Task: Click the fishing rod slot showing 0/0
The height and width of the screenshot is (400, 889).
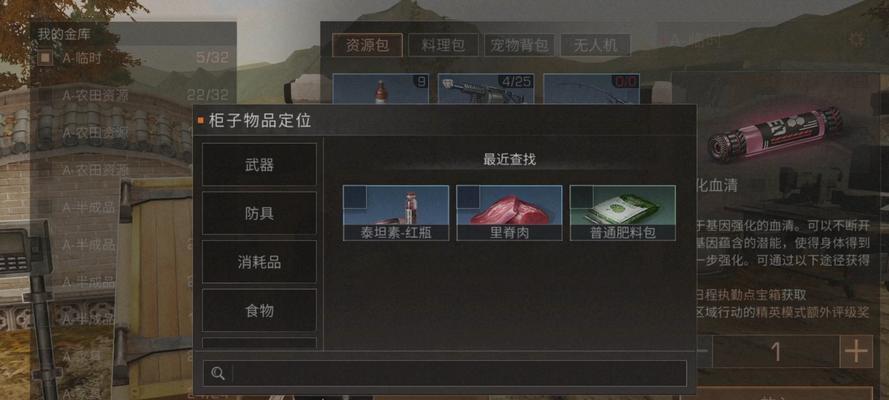Action: tap(591, 89)
